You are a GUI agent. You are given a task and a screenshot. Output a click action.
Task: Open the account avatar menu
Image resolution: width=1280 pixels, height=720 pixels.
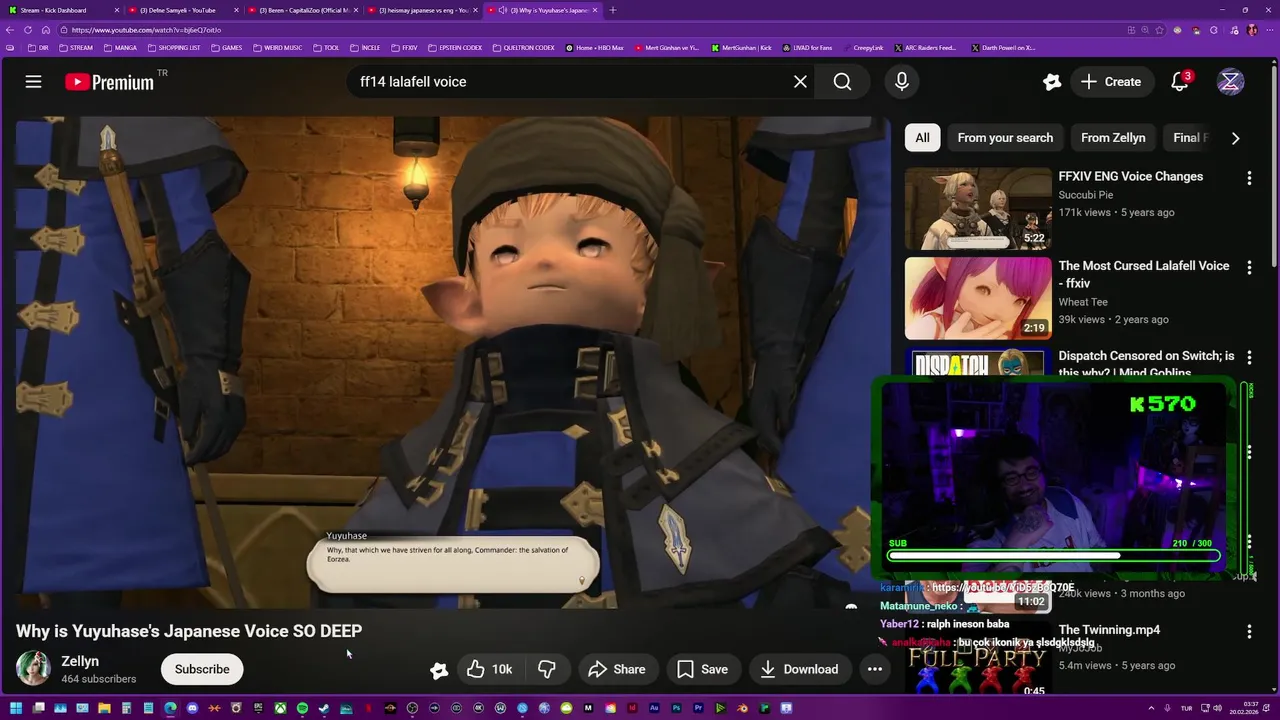coord(1230,82)
